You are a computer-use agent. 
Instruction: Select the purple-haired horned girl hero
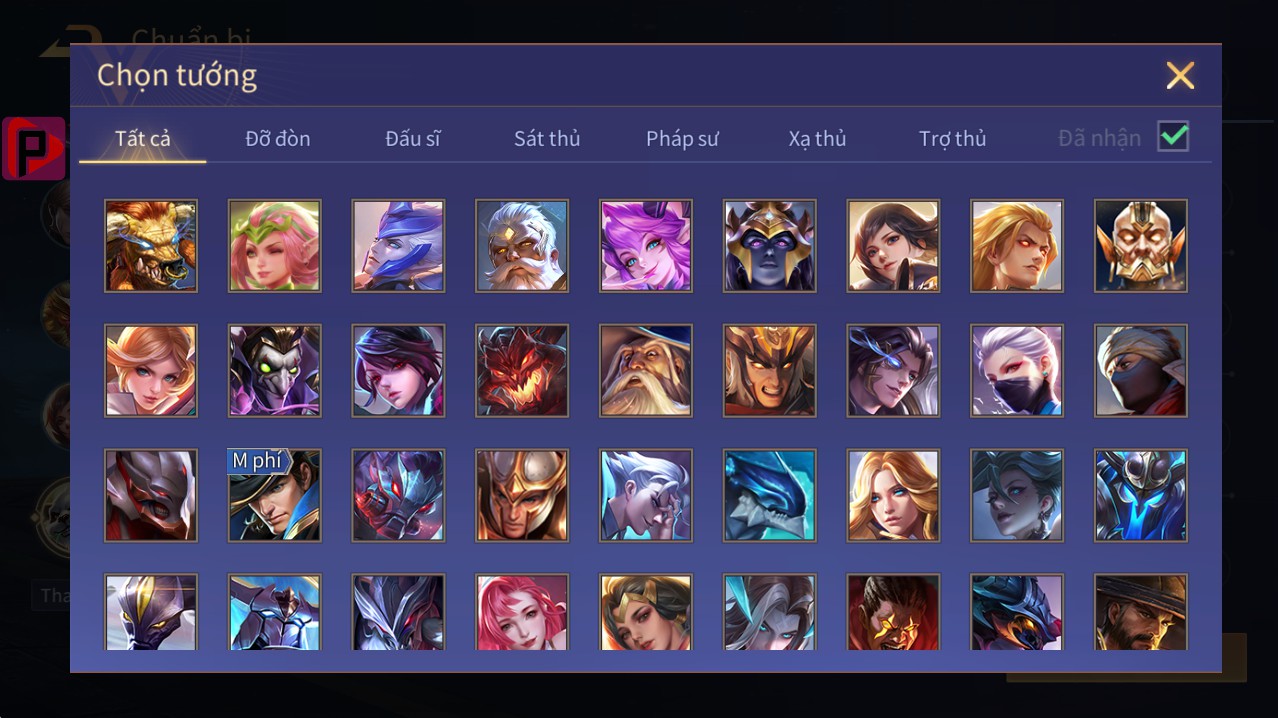[646, 246]
